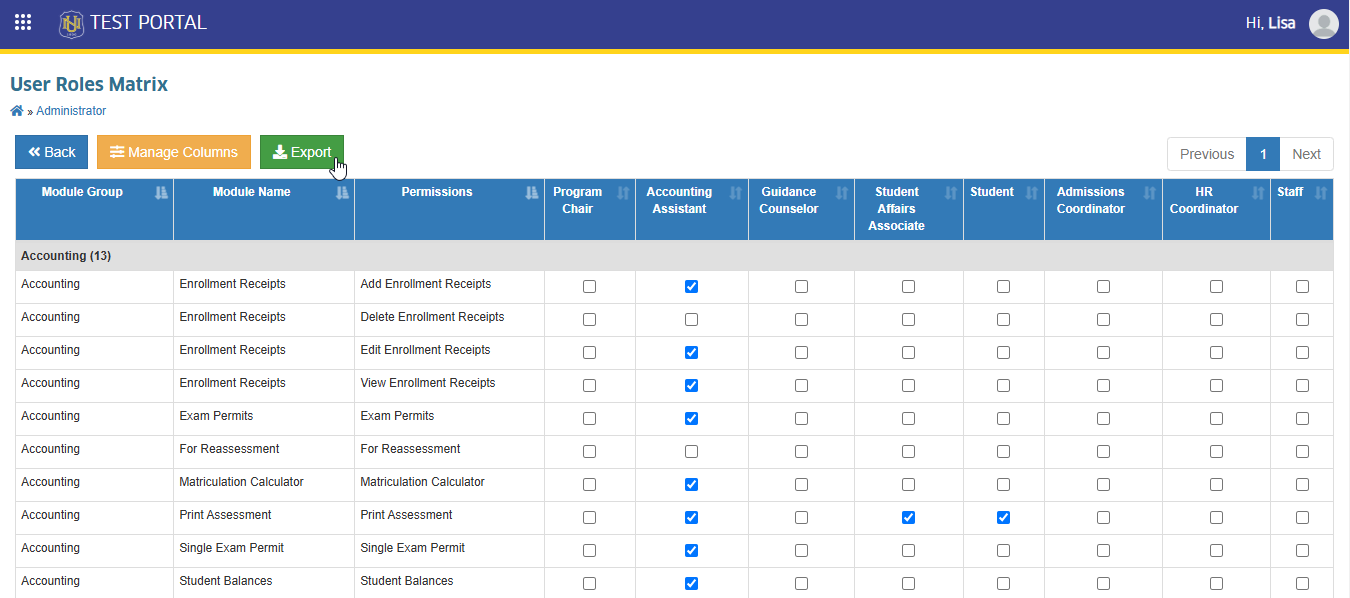The width and height of the screenshot is (1350, 598).
Task: Sort by Module Name column icon
Action: (x=343, y=193)
